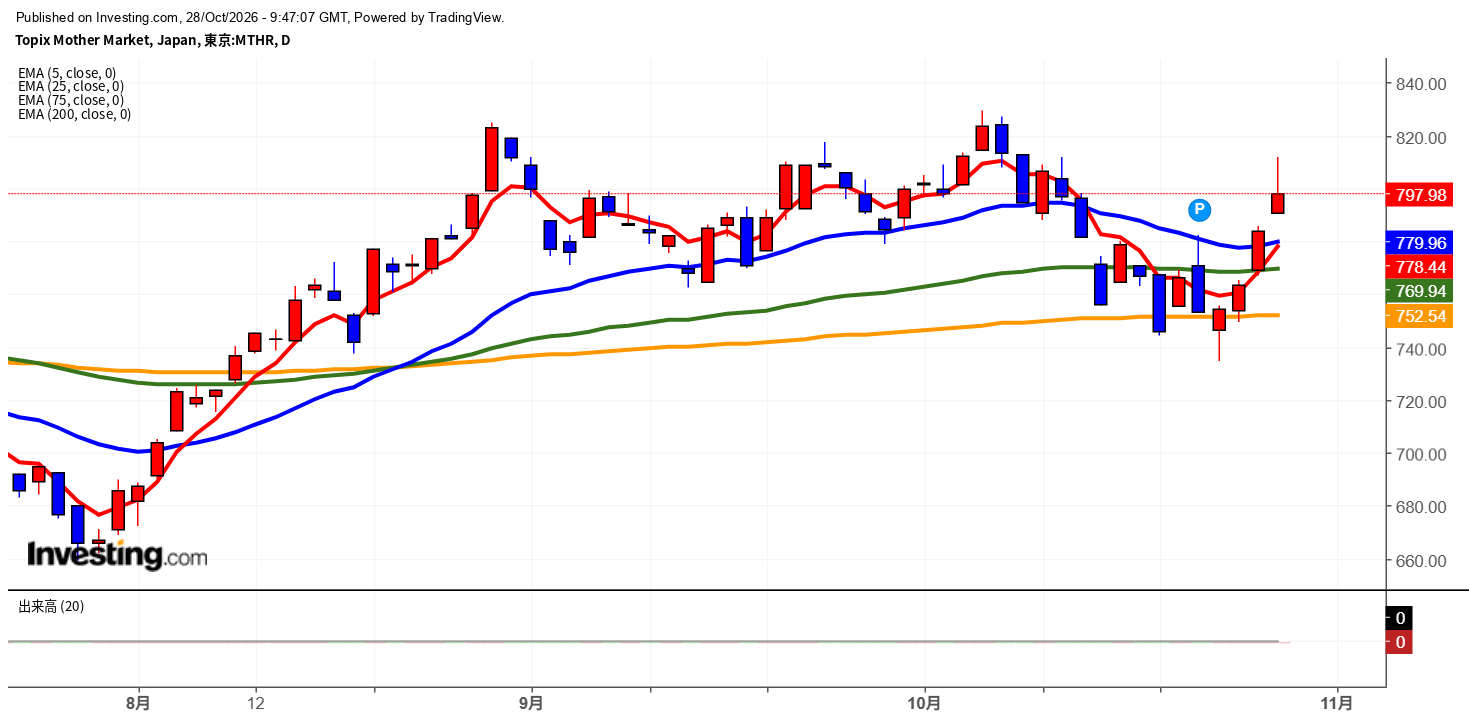
Task: Click the 680.00 price axis label
Action: click(x=1420, y=507)
